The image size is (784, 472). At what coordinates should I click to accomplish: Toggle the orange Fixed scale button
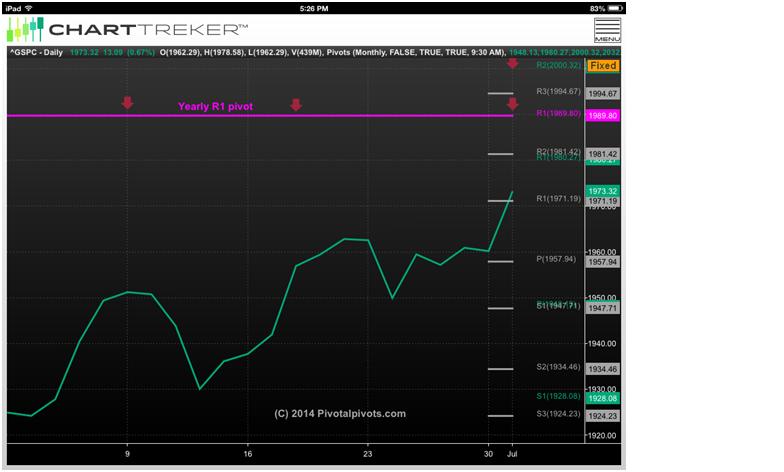(603, 65)
